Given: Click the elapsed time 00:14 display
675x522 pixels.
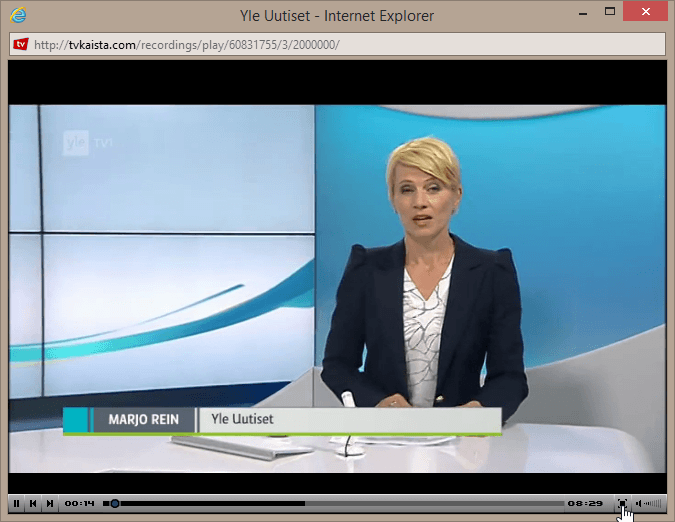Looking at the screenshot, I should 79,503.
